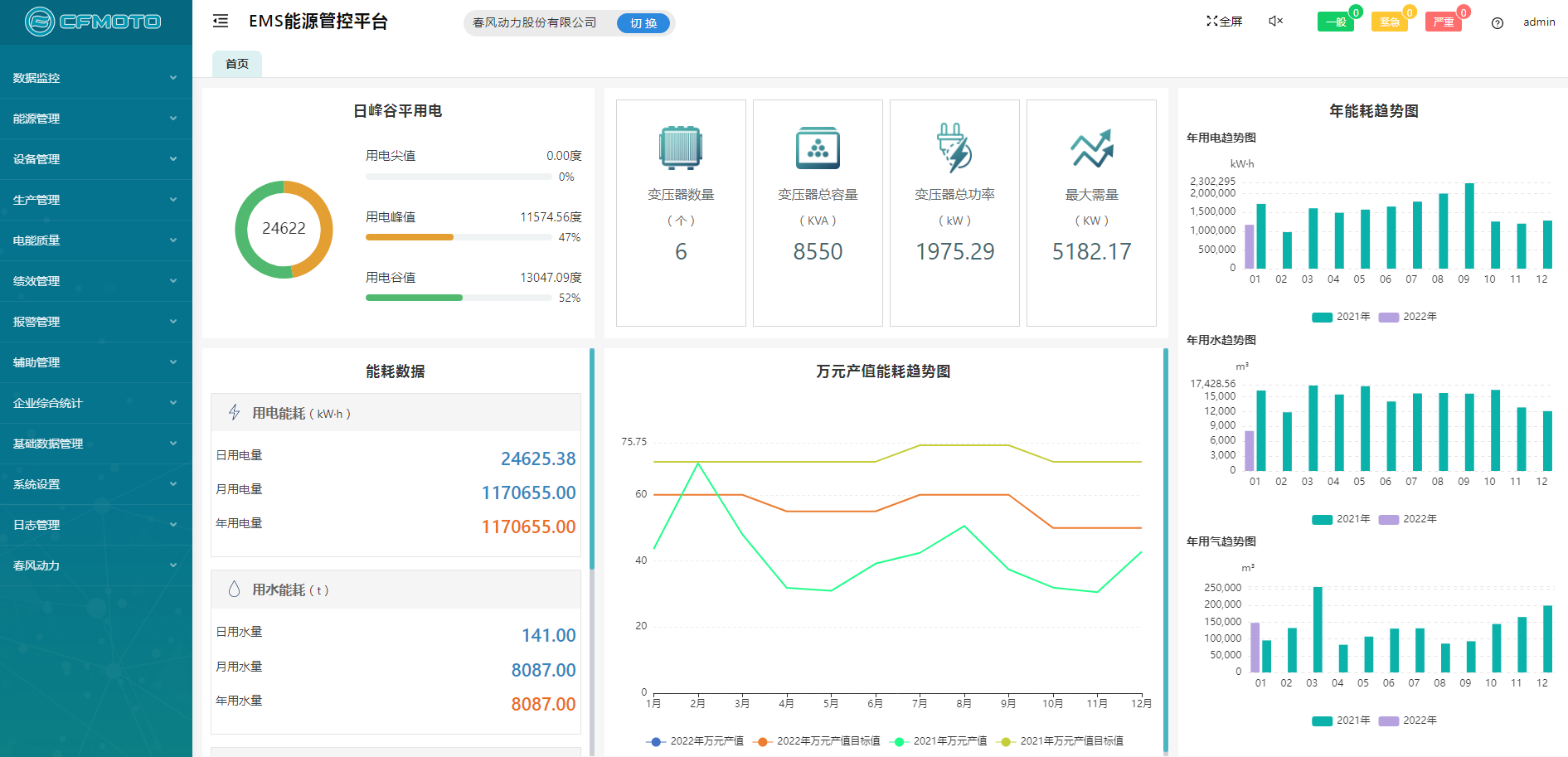Click the CFMOTO logo
The image size is (1568, 757).
(93, 22)
